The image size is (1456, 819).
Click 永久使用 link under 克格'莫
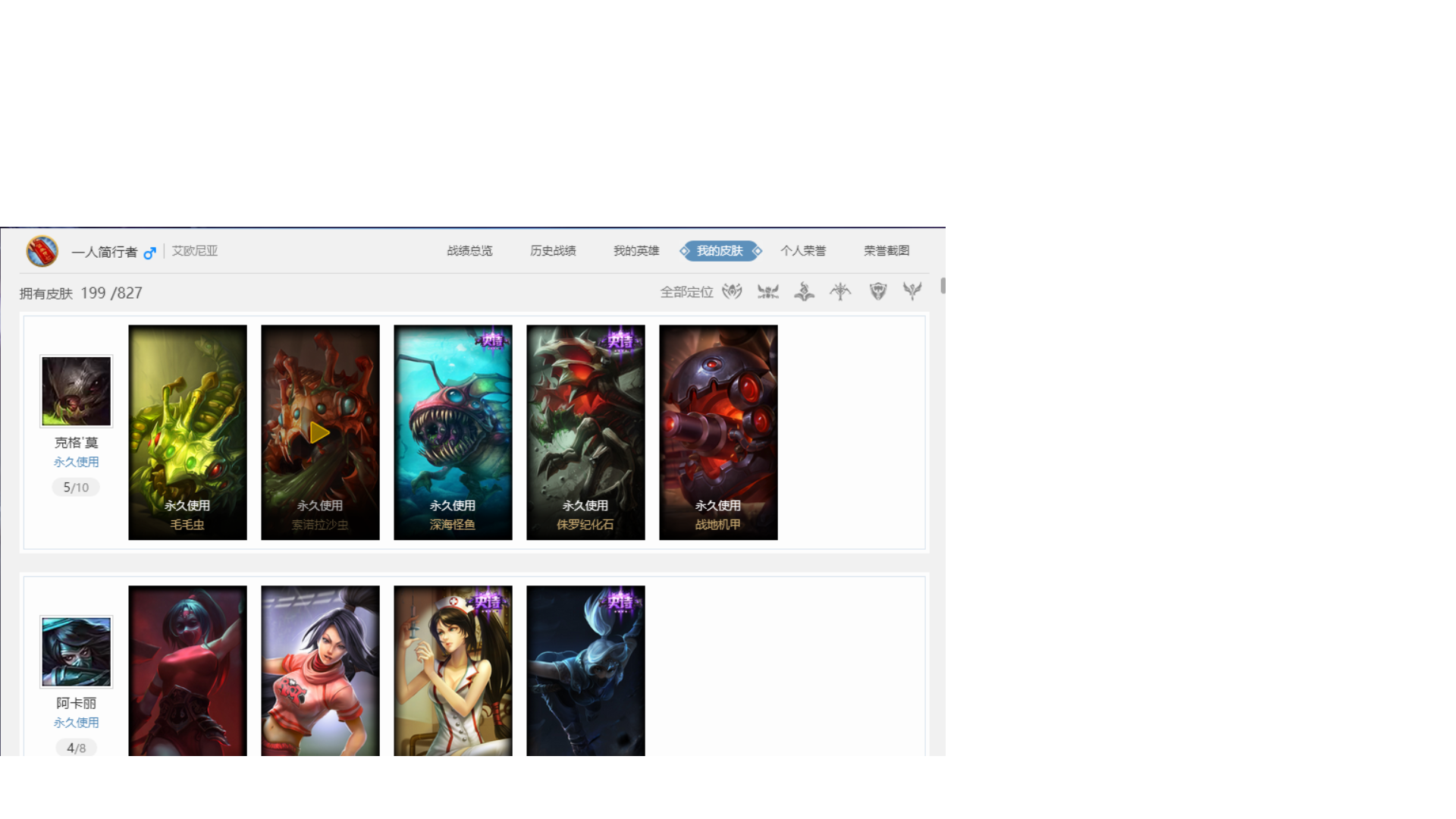76,462
